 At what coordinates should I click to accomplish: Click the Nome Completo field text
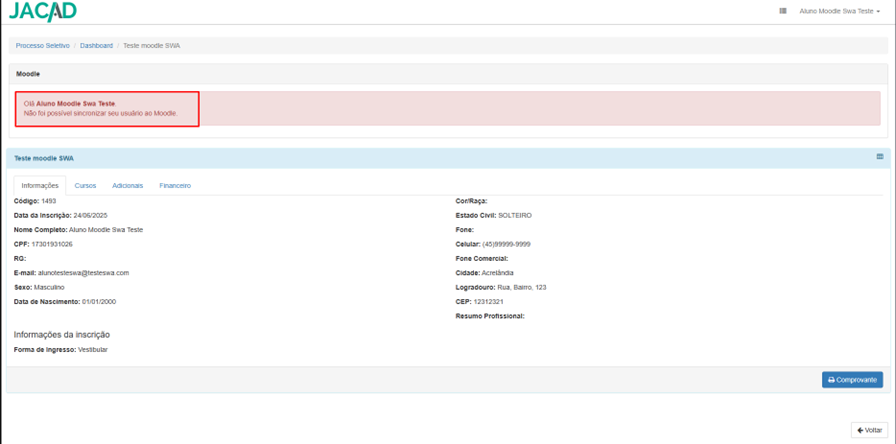tap(78, 230)
